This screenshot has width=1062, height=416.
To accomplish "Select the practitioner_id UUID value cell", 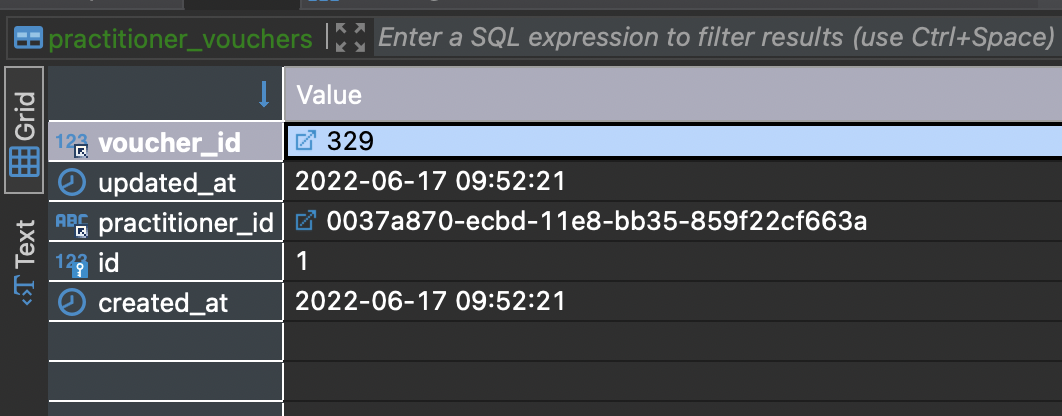I will tap(673, 221).
